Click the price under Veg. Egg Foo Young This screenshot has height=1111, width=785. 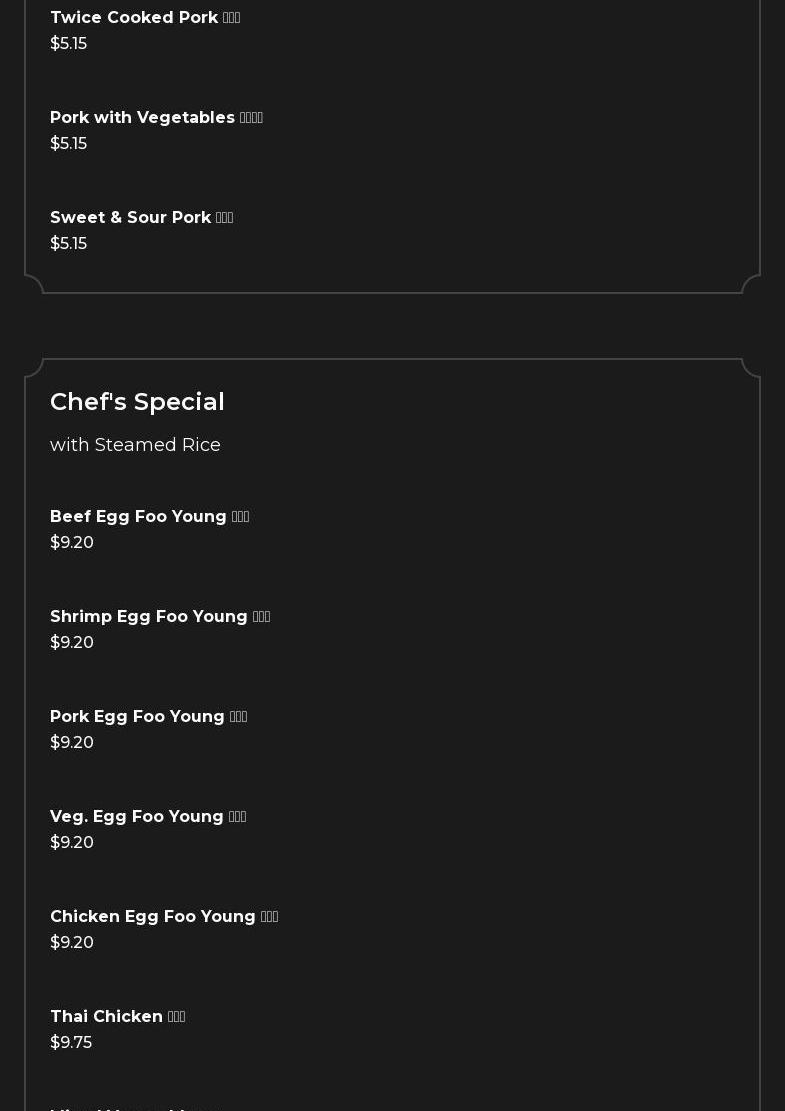tap(72, 843)
